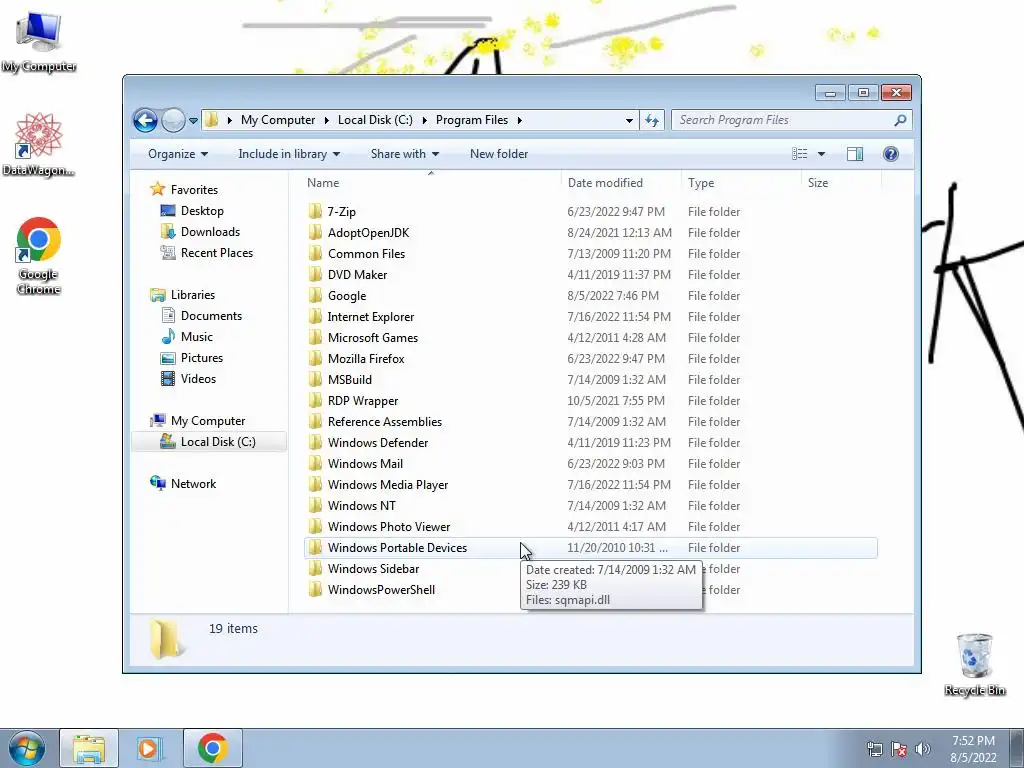Open the Organize menu
Image resolution: width=1024 pixels, height=768 pixels.
point(178,154)
